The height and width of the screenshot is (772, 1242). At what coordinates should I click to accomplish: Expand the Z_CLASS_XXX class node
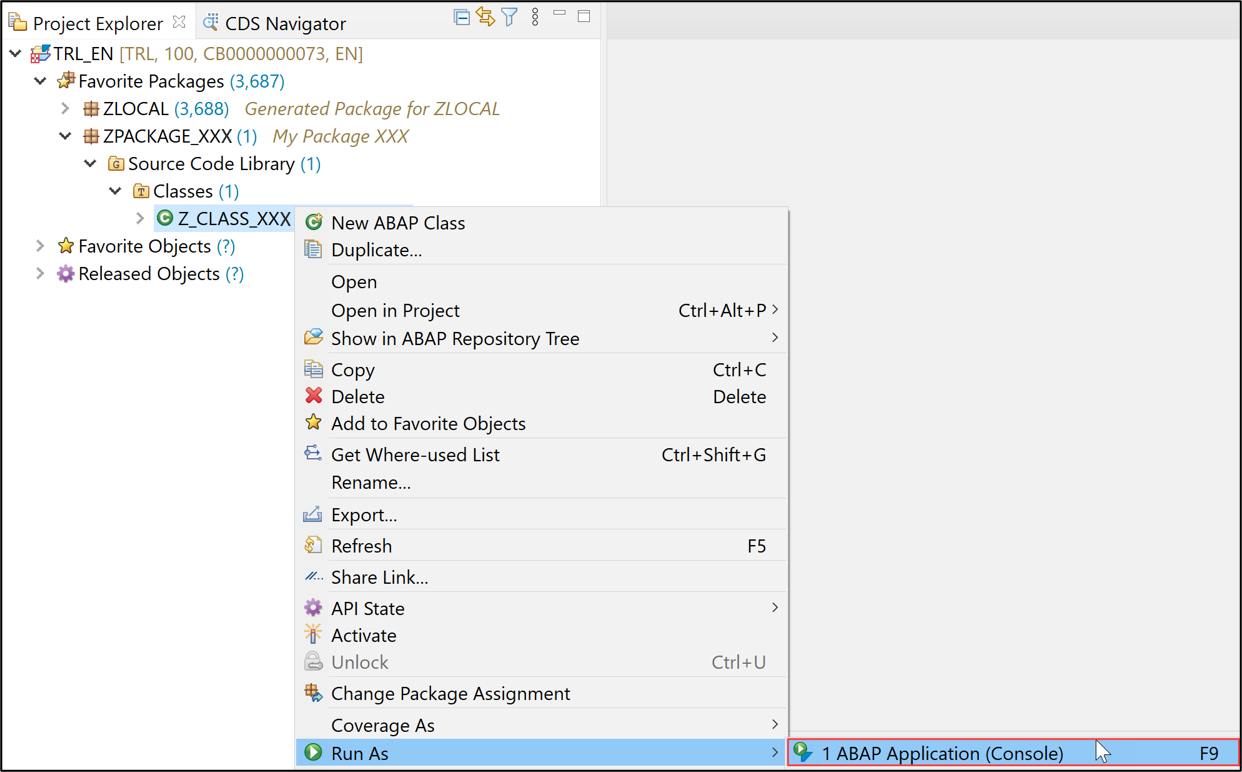[x=141, y=218]
